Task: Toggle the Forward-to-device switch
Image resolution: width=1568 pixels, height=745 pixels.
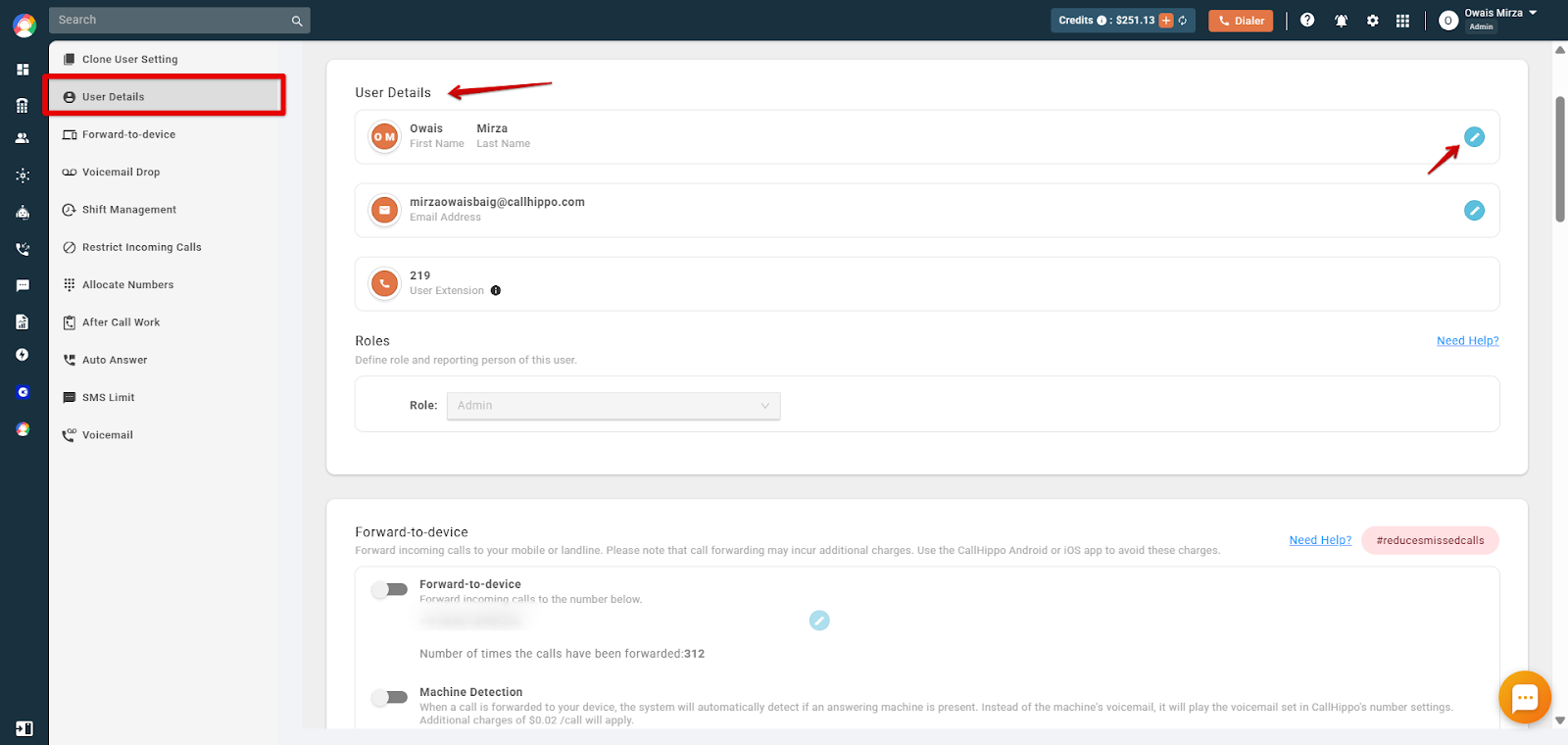Action: (389, 589)
